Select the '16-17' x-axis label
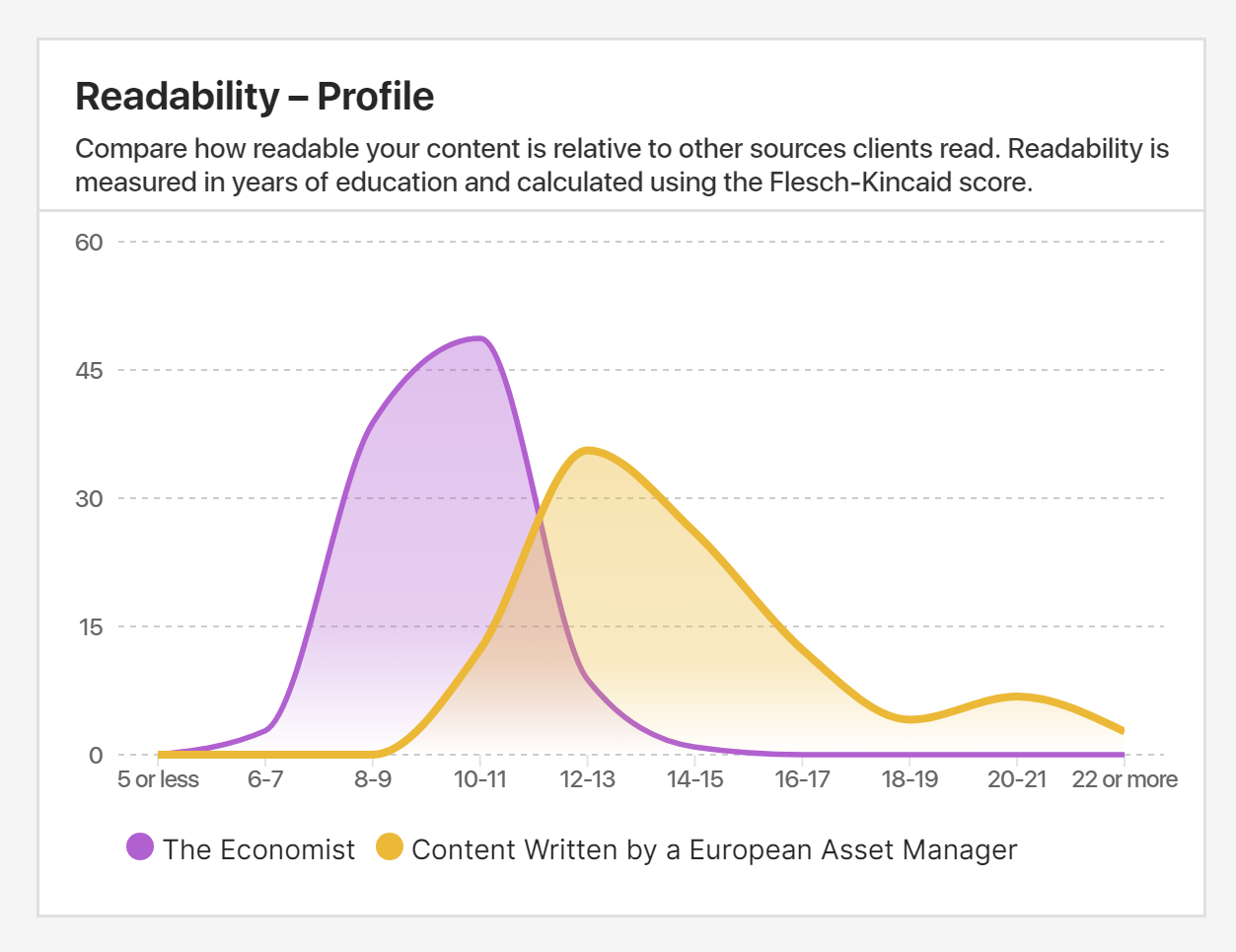Image resolution: width=1236 pixels, height=952 pixels. (802, 779)
